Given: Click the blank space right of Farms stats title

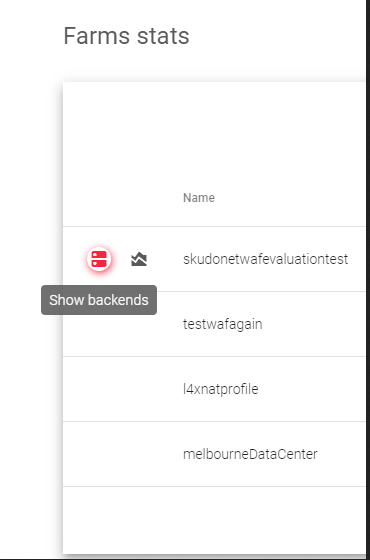Looking at the screenshot, I should tap(277, 36).
